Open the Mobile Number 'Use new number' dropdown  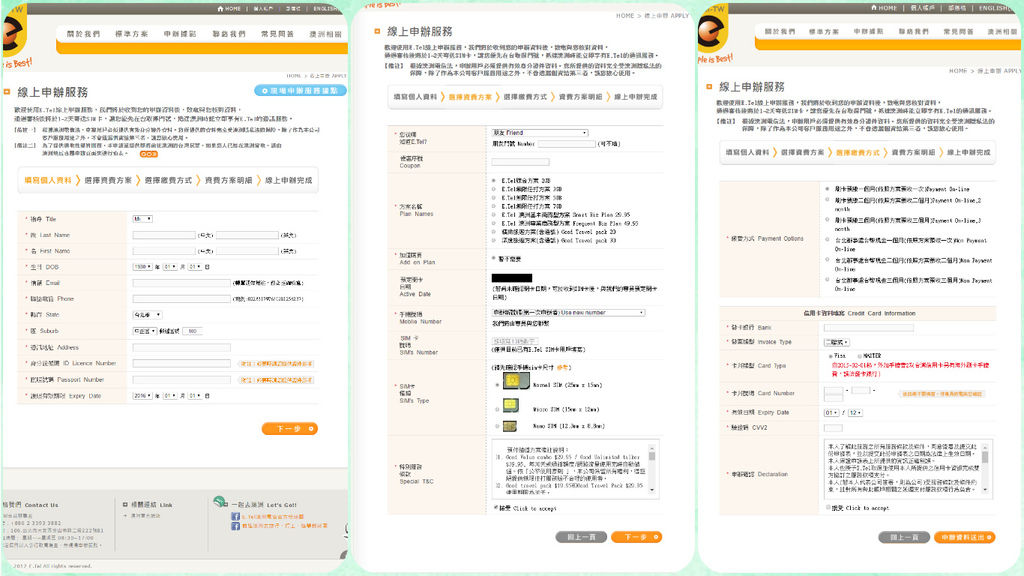coord(568,313)
